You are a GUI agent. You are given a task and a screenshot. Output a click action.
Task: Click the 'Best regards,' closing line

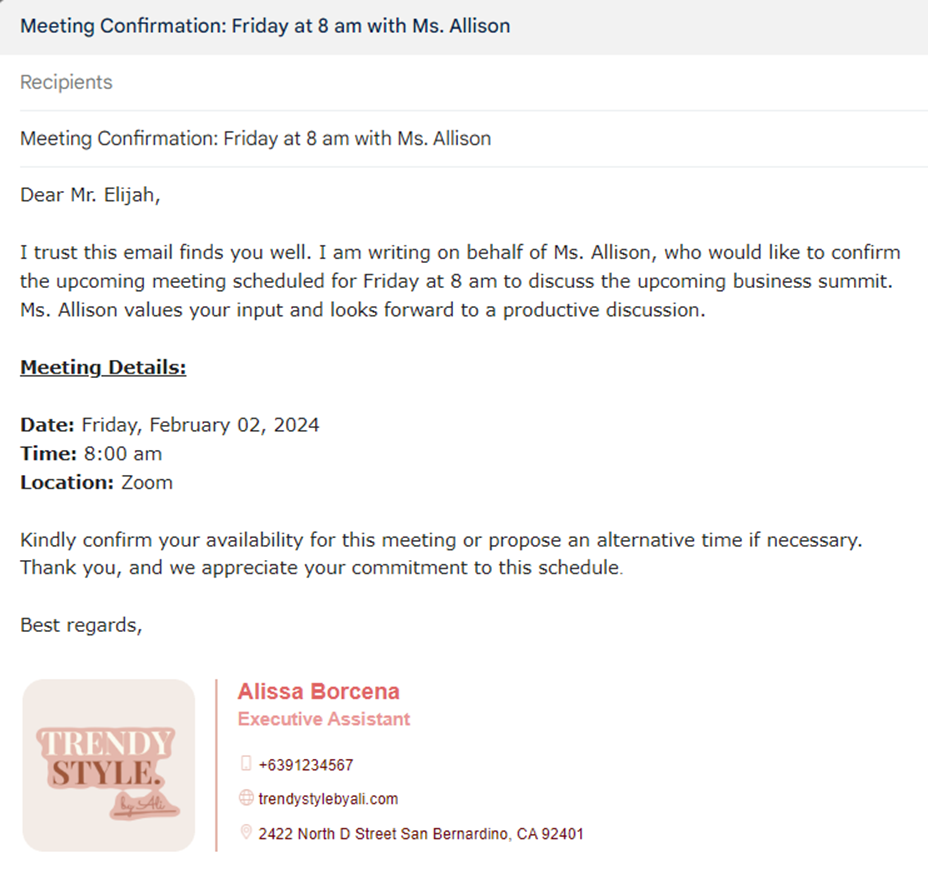[x=82, y=626]
